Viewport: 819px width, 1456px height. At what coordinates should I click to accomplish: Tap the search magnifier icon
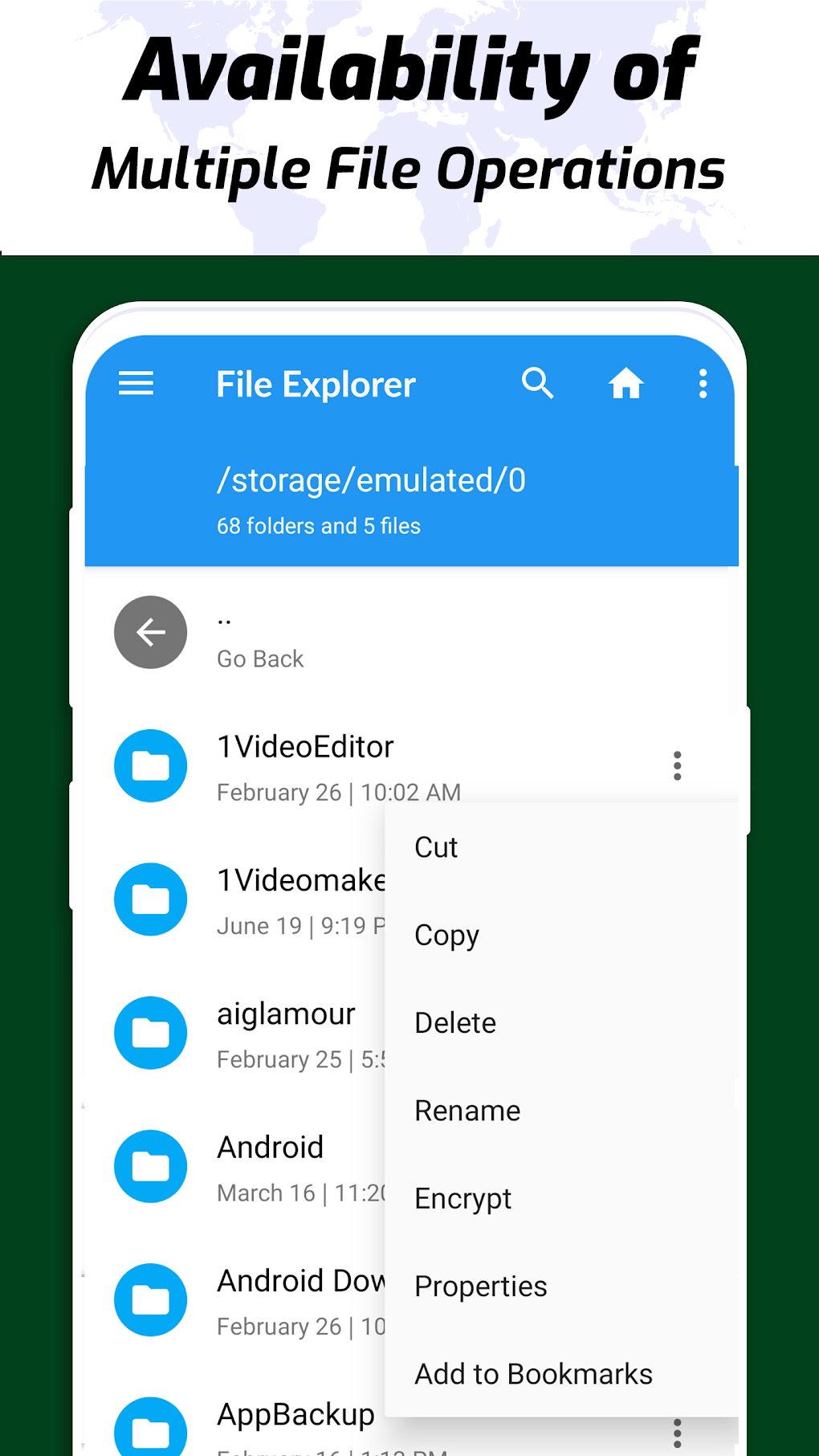coord(538,384)
